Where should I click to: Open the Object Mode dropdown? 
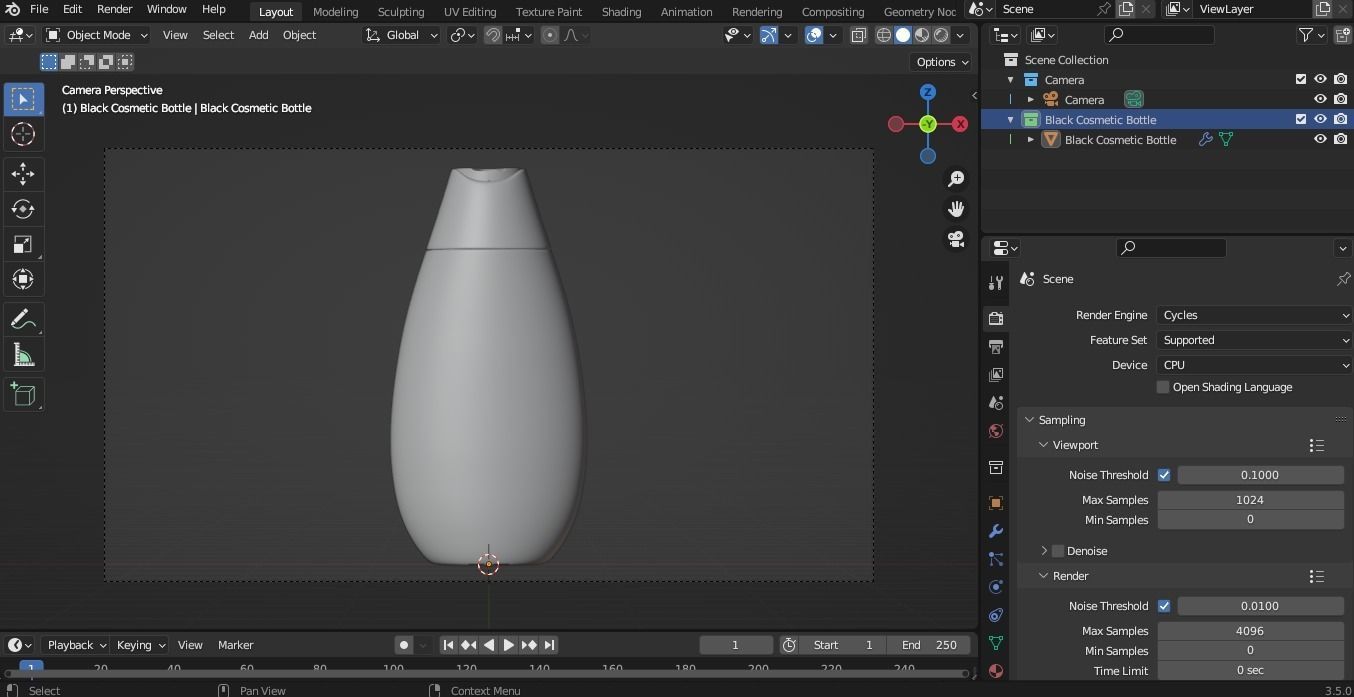[97, 35]
